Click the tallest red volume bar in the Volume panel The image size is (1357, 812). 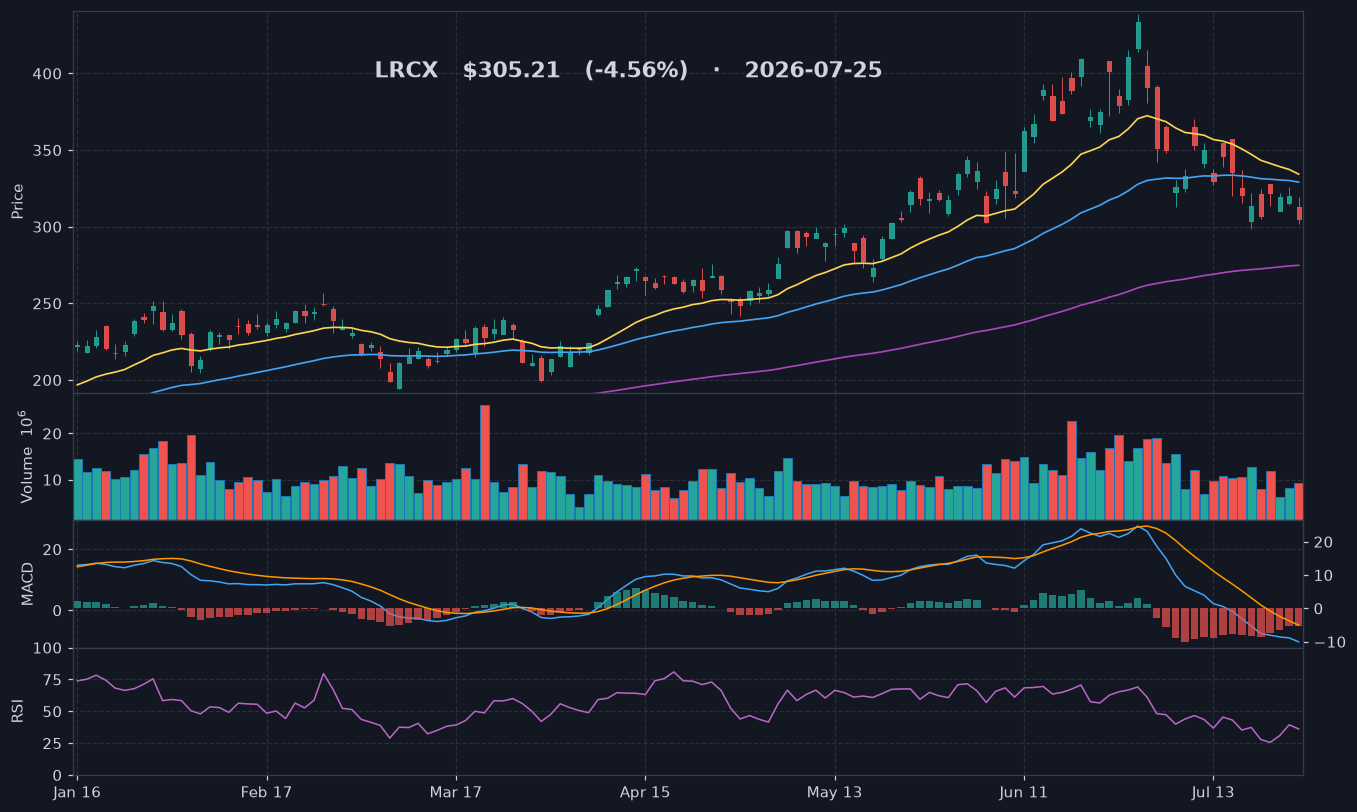click(x=485, y=462)
